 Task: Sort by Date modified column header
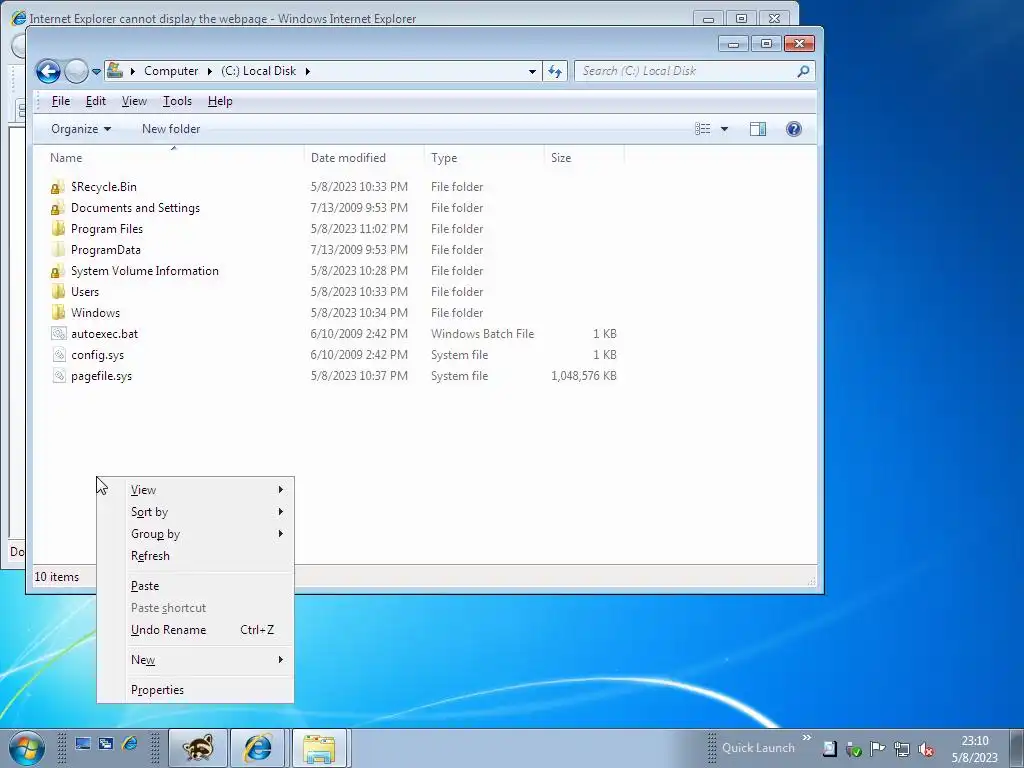point(364,157)
